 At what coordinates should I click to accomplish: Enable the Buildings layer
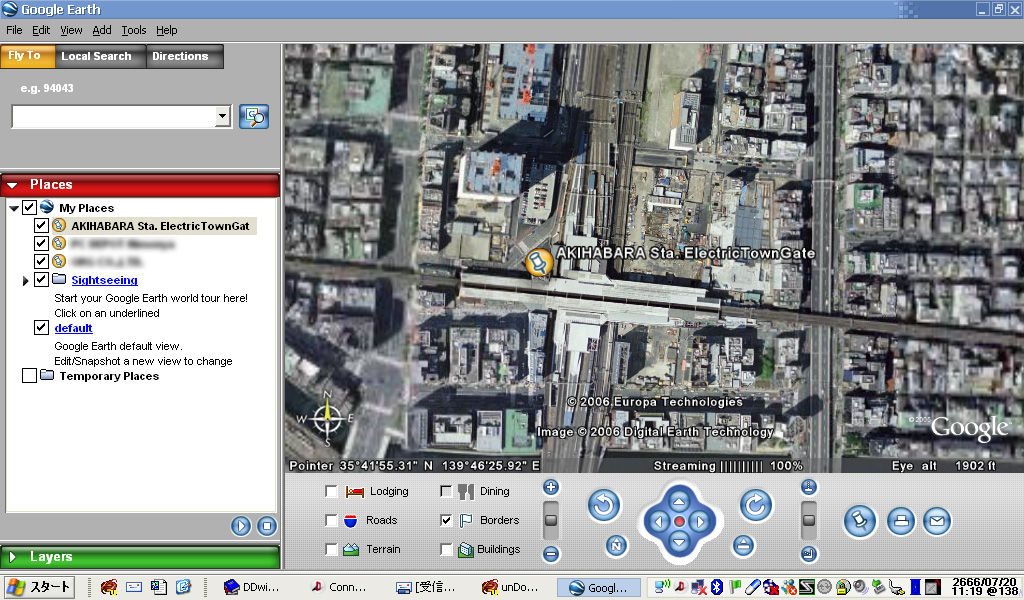point(446,549)
